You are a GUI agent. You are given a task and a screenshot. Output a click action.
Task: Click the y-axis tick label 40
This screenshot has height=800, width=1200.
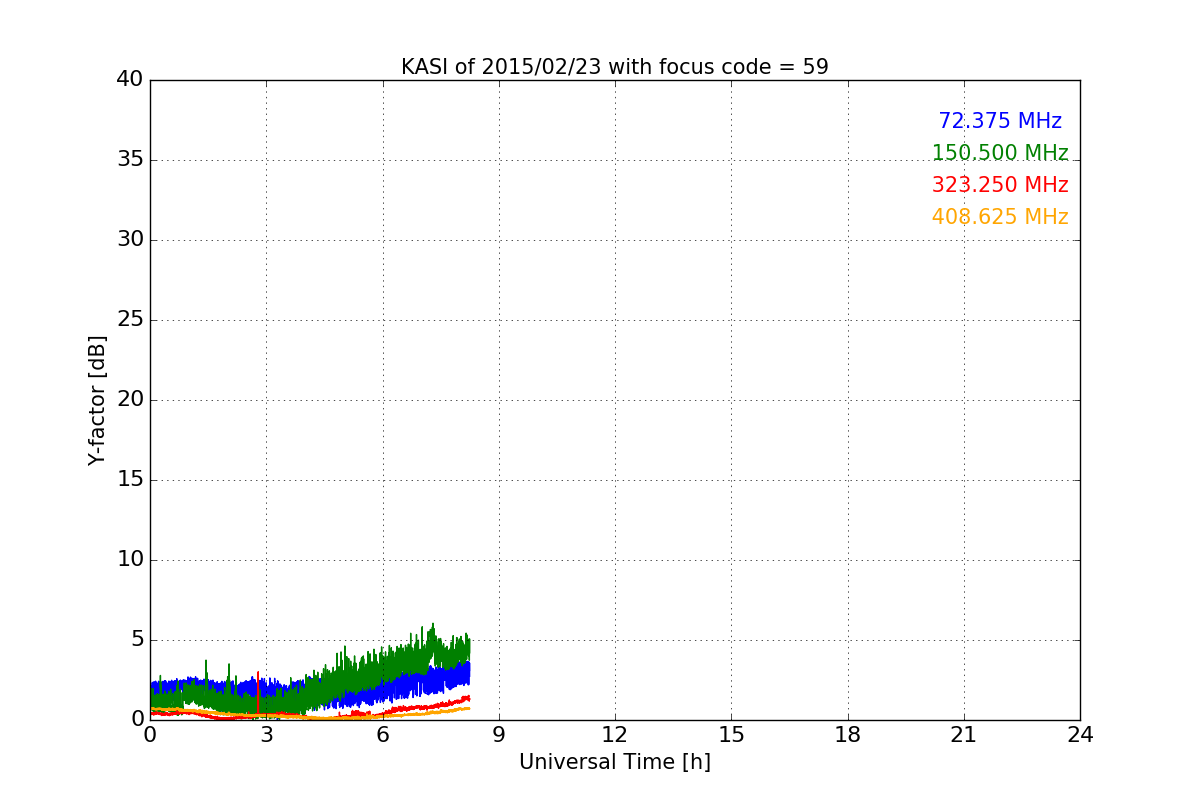pyautogui.click(x=130, y=80)
